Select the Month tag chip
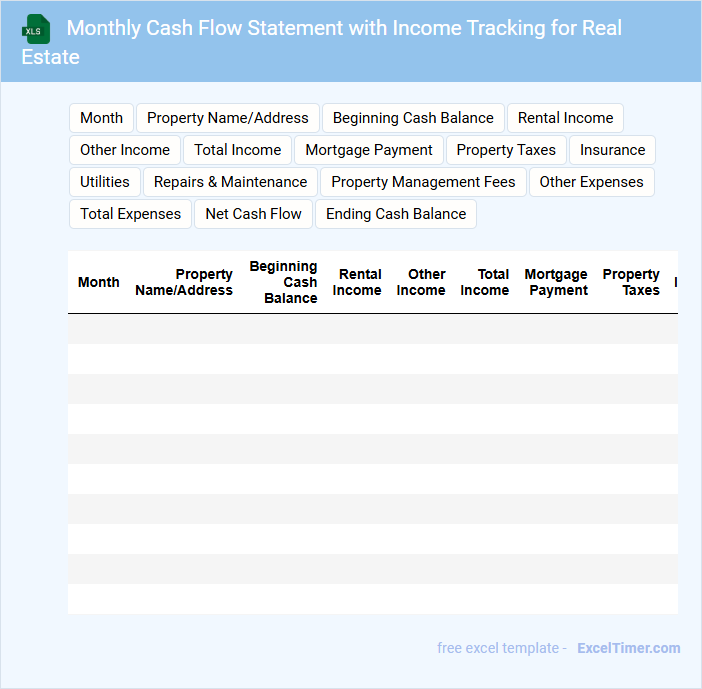The height and width of the screenshot is (689, 702). click(101, 118)
